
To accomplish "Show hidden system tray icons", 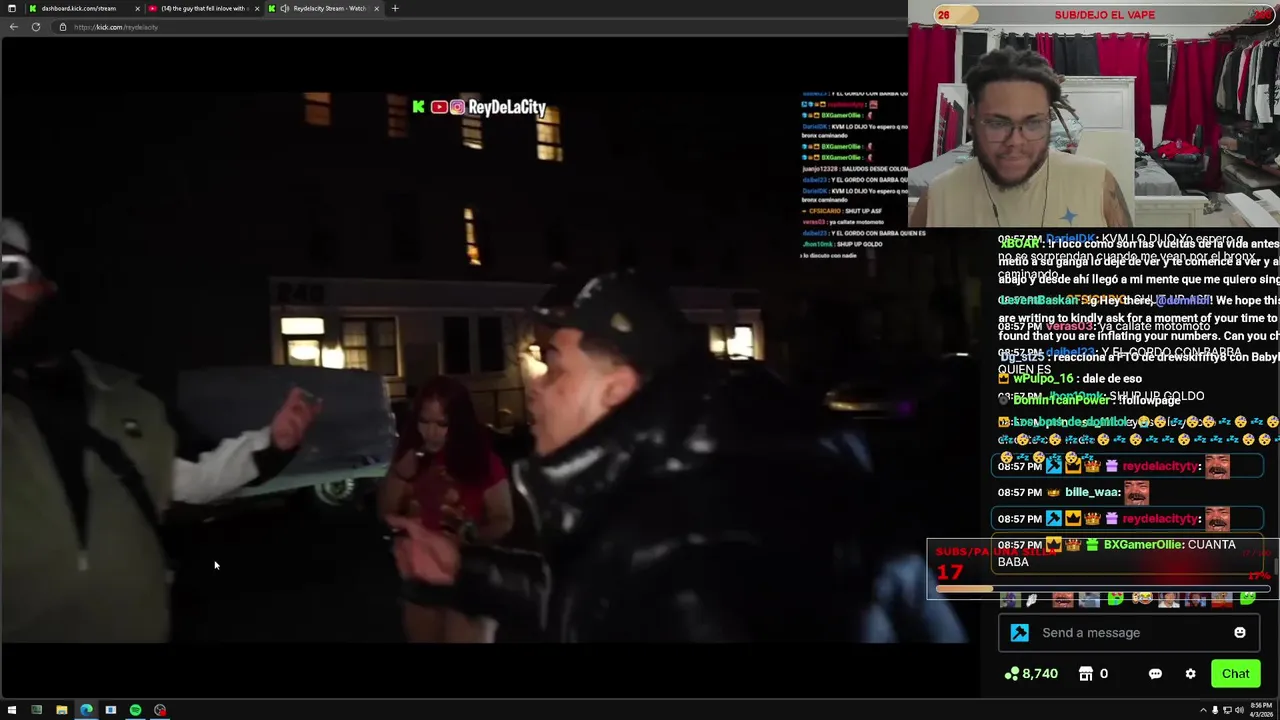I will pyautogui.click(x=1203, y=710).
